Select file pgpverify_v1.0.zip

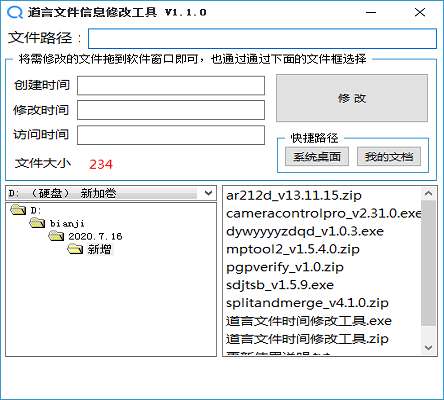coord(285,267)
